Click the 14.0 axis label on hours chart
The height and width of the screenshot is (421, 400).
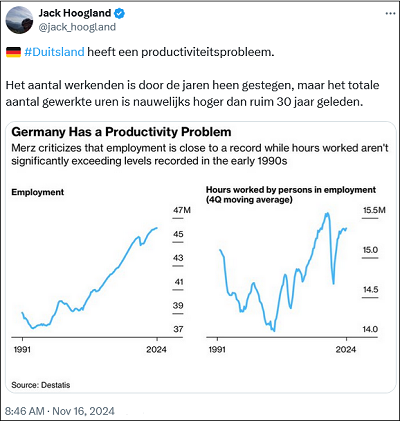point(370,329)
